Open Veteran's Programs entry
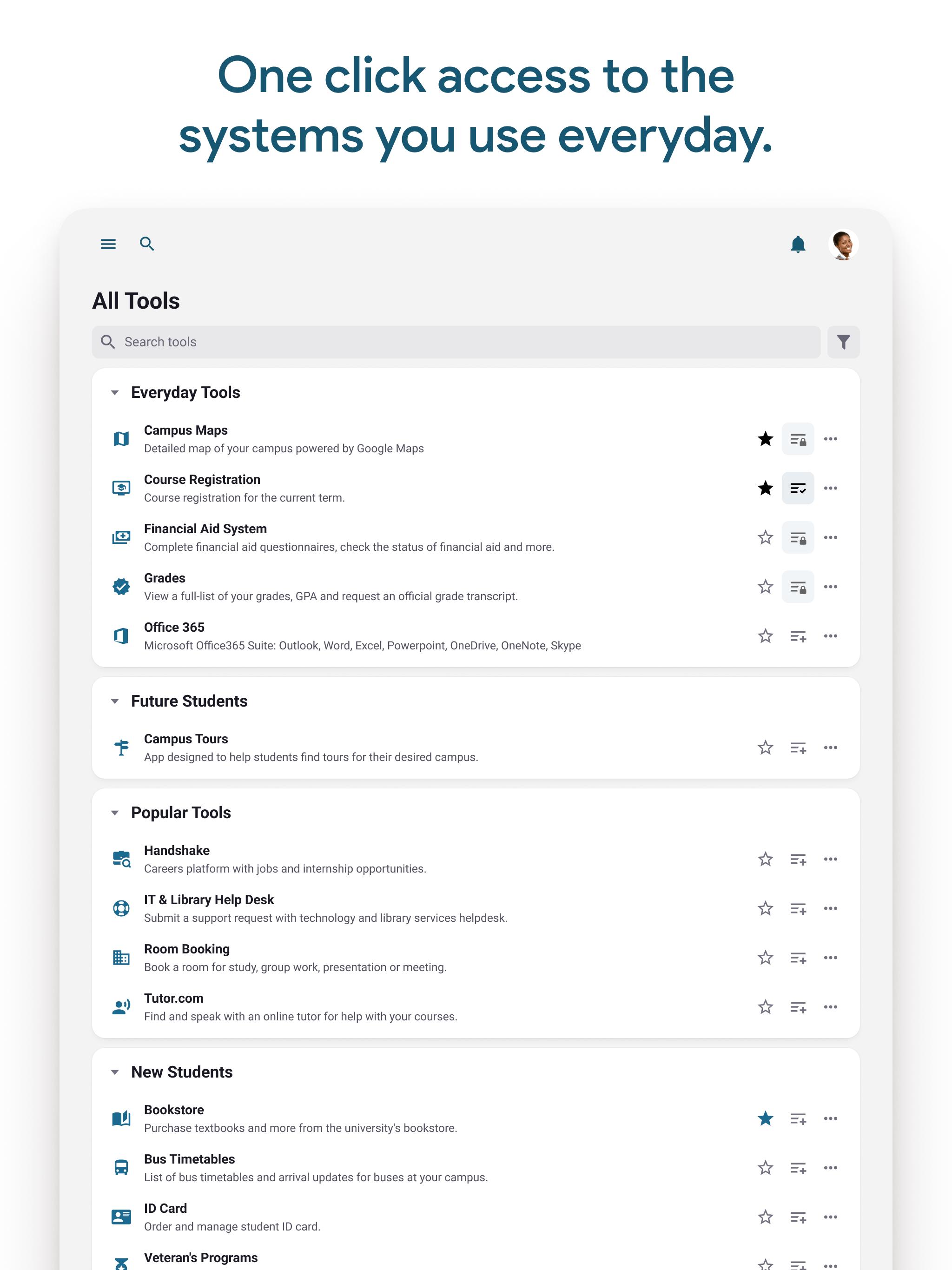This screenshot has width=952, height=1270. pyautogui.click(x=200, y=1258)
